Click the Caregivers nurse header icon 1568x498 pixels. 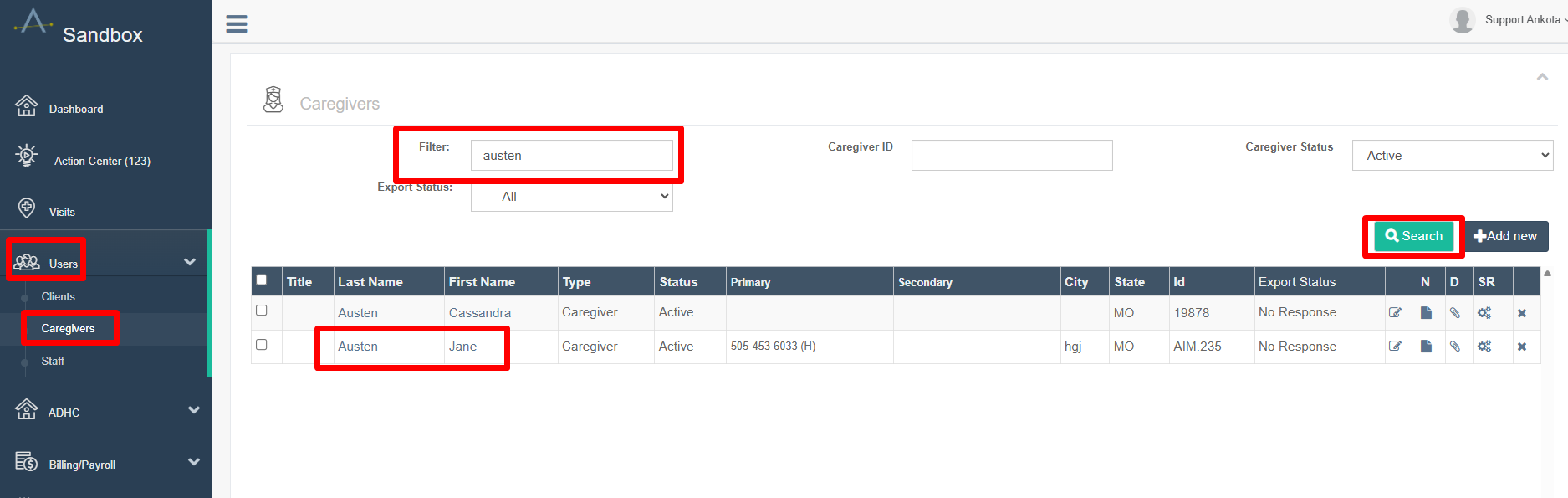273,100
